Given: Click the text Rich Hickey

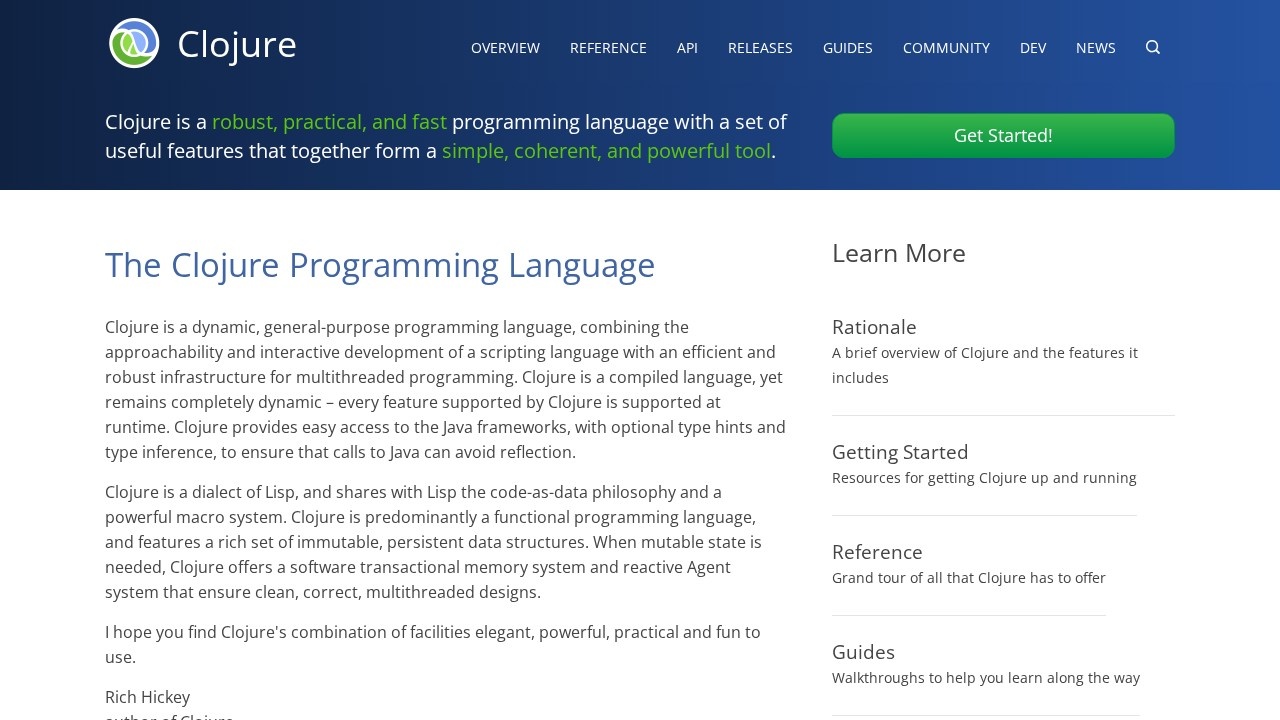Looking at the screenshot, I should click(147, 697).
